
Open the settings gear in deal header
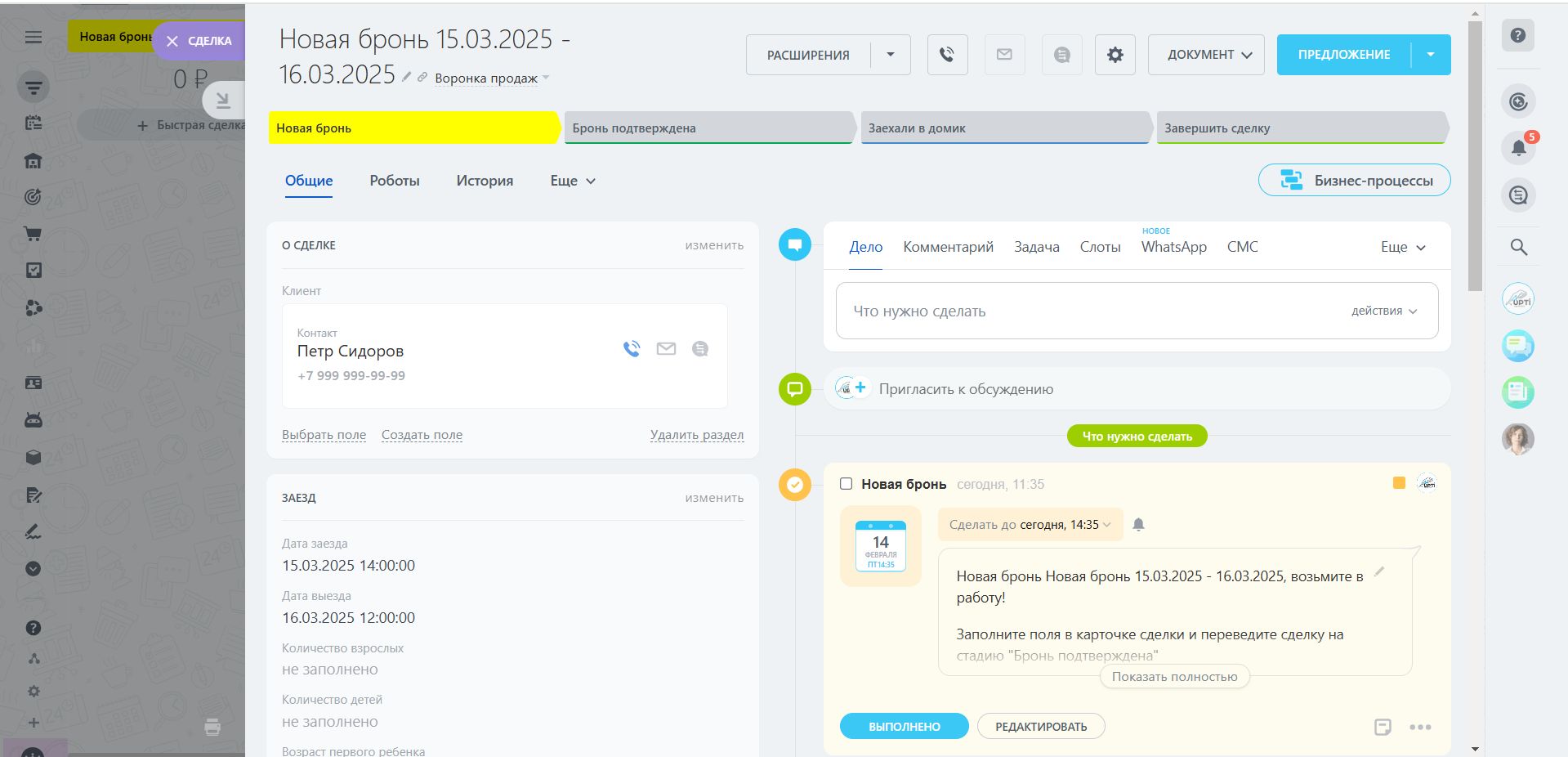click(1115, 55)
